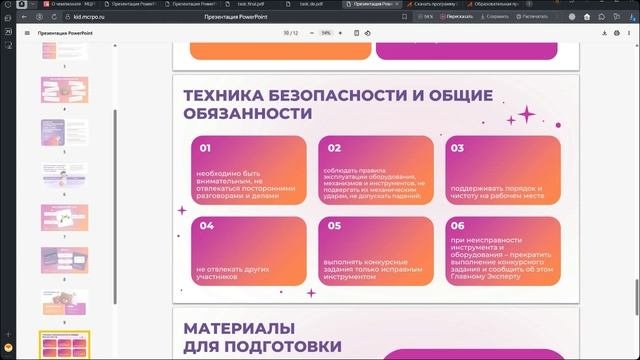Open page 4 thumbnail in the sidebar
Screen dimensions: 640x360
pos(64,90)
